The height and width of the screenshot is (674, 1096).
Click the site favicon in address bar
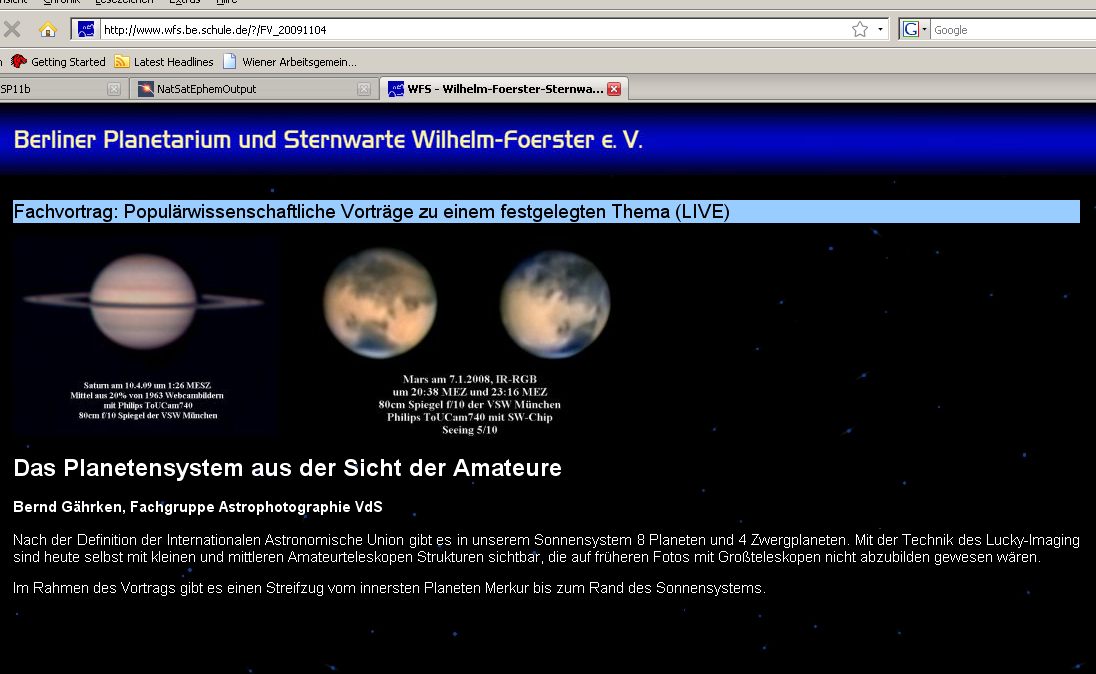click(x=86, y=30)
